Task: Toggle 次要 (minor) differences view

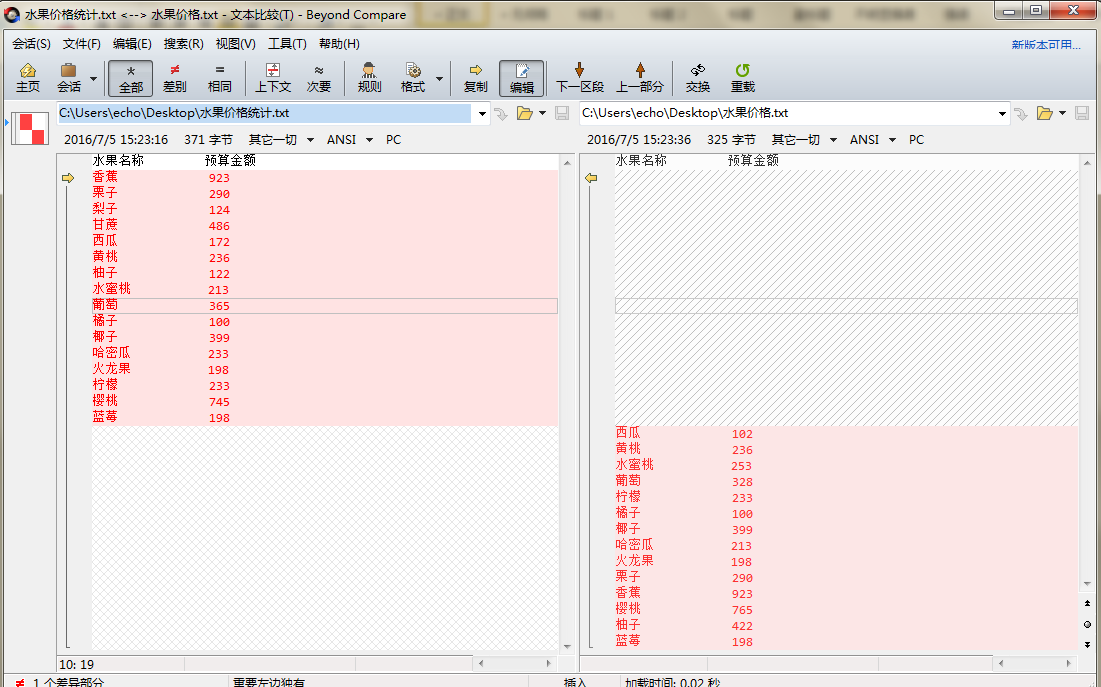Action: (x=319, y=77)
